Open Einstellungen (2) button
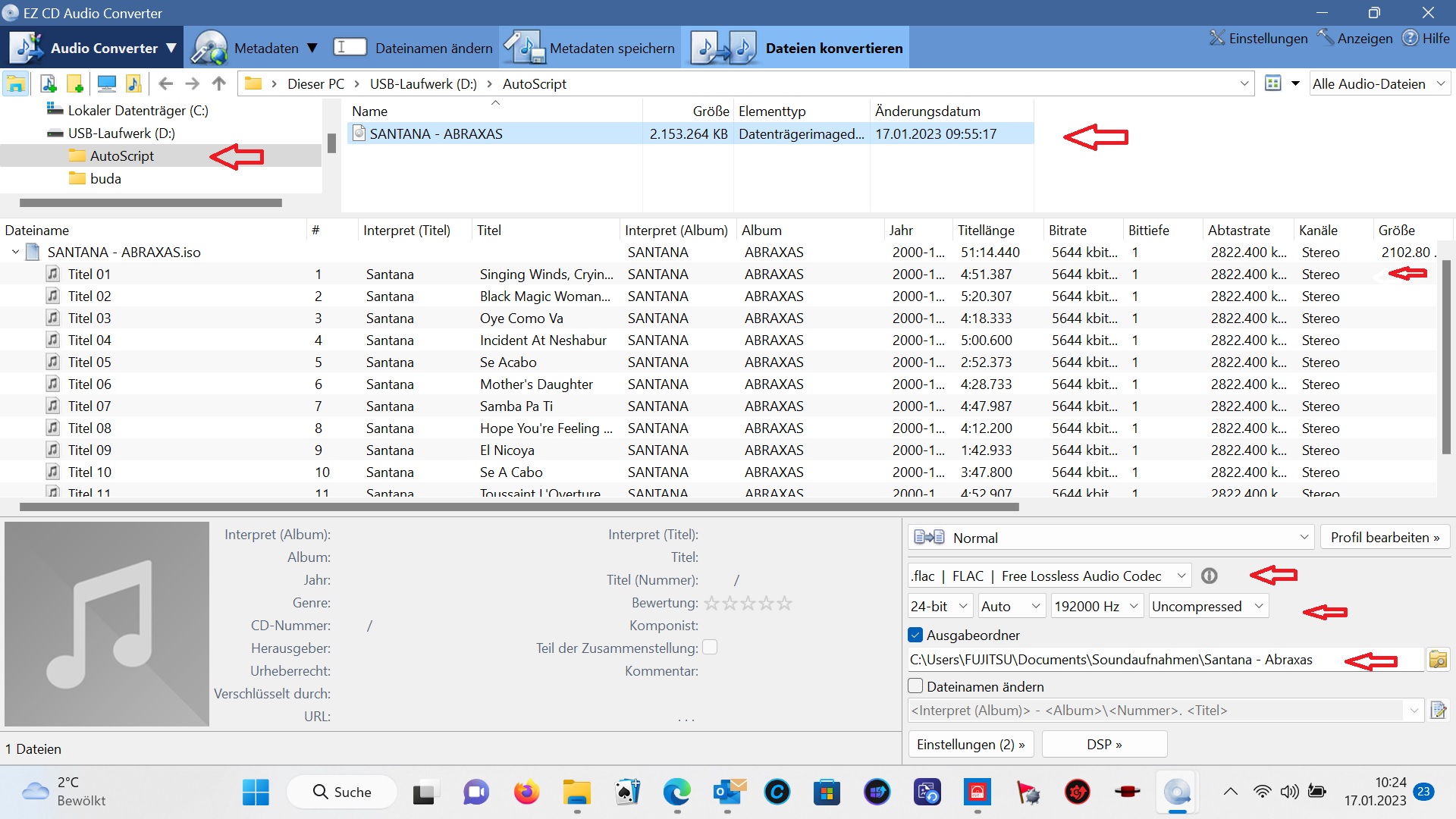 tap(971, 745)
